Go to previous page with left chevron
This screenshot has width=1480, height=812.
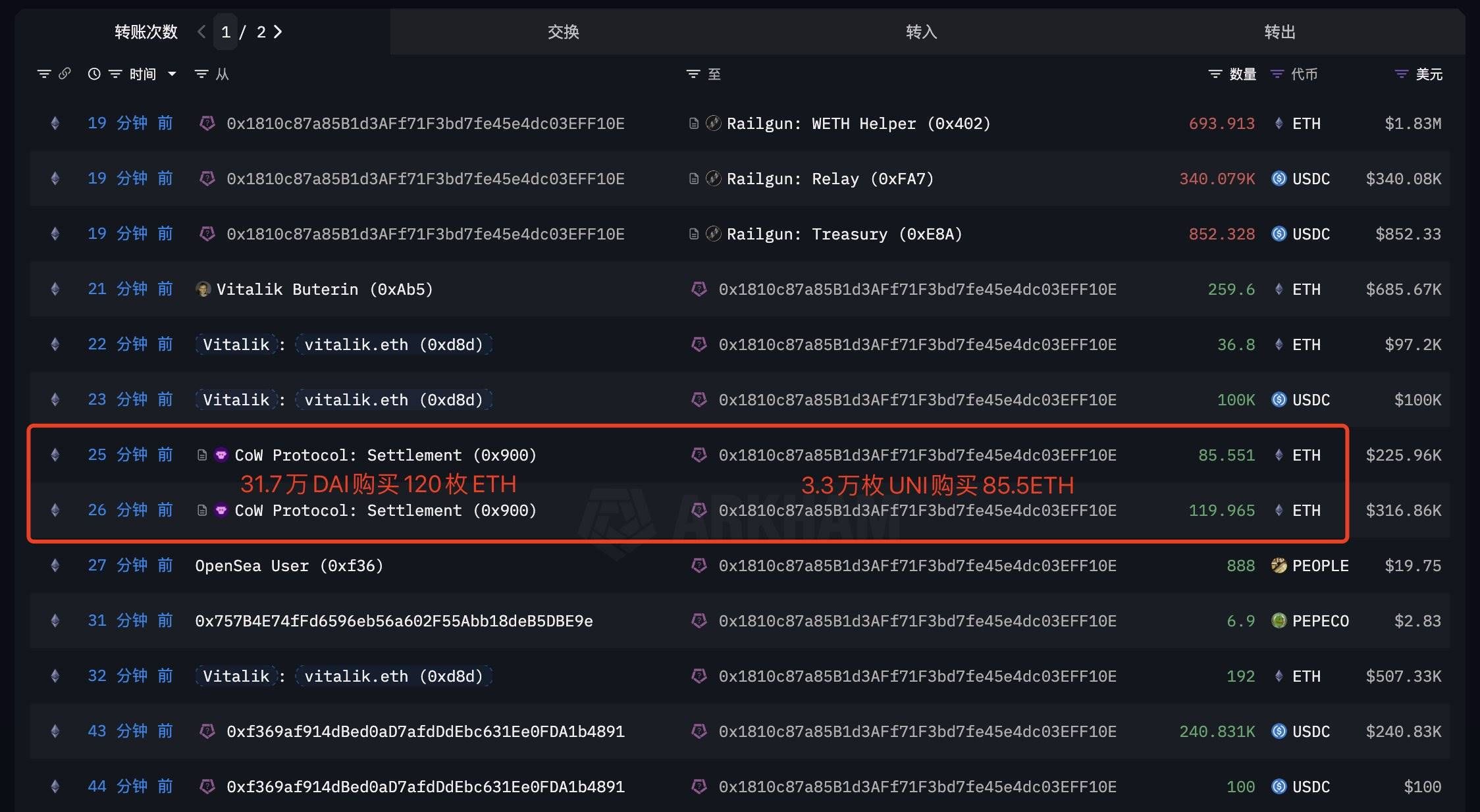click(201, 32)
